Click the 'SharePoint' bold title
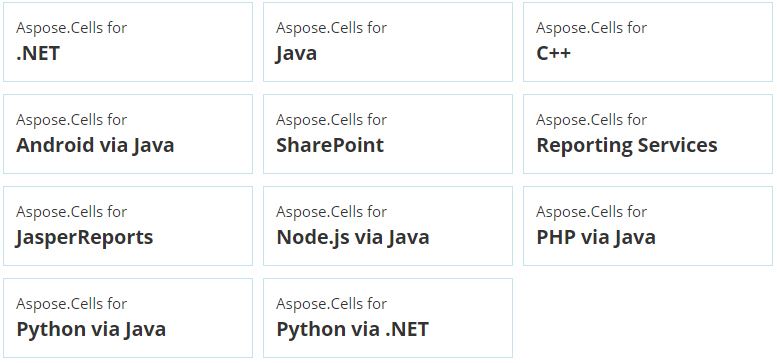 (x=330, y=145)
